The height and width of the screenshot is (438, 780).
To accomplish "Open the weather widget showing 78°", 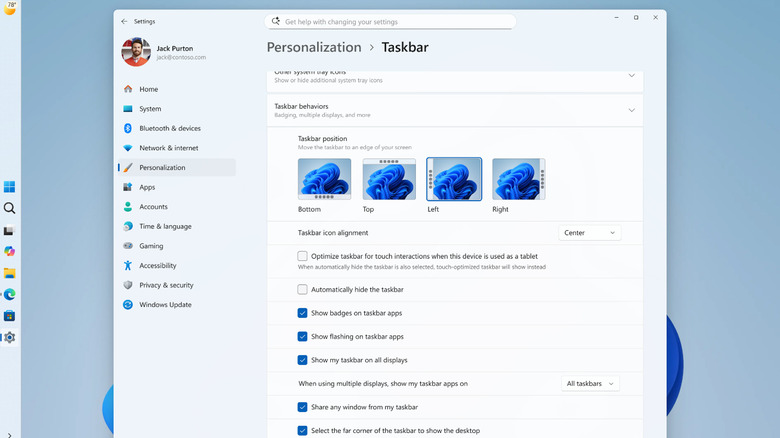I will [x=10, y=7].
